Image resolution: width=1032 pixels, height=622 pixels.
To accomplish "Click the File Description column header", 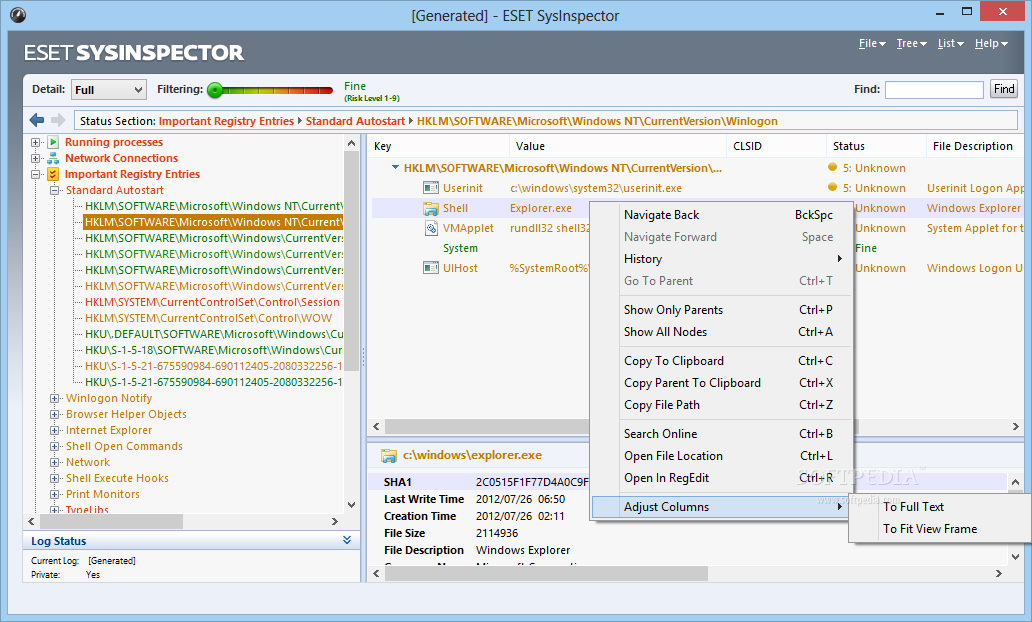I will point(975,146).
